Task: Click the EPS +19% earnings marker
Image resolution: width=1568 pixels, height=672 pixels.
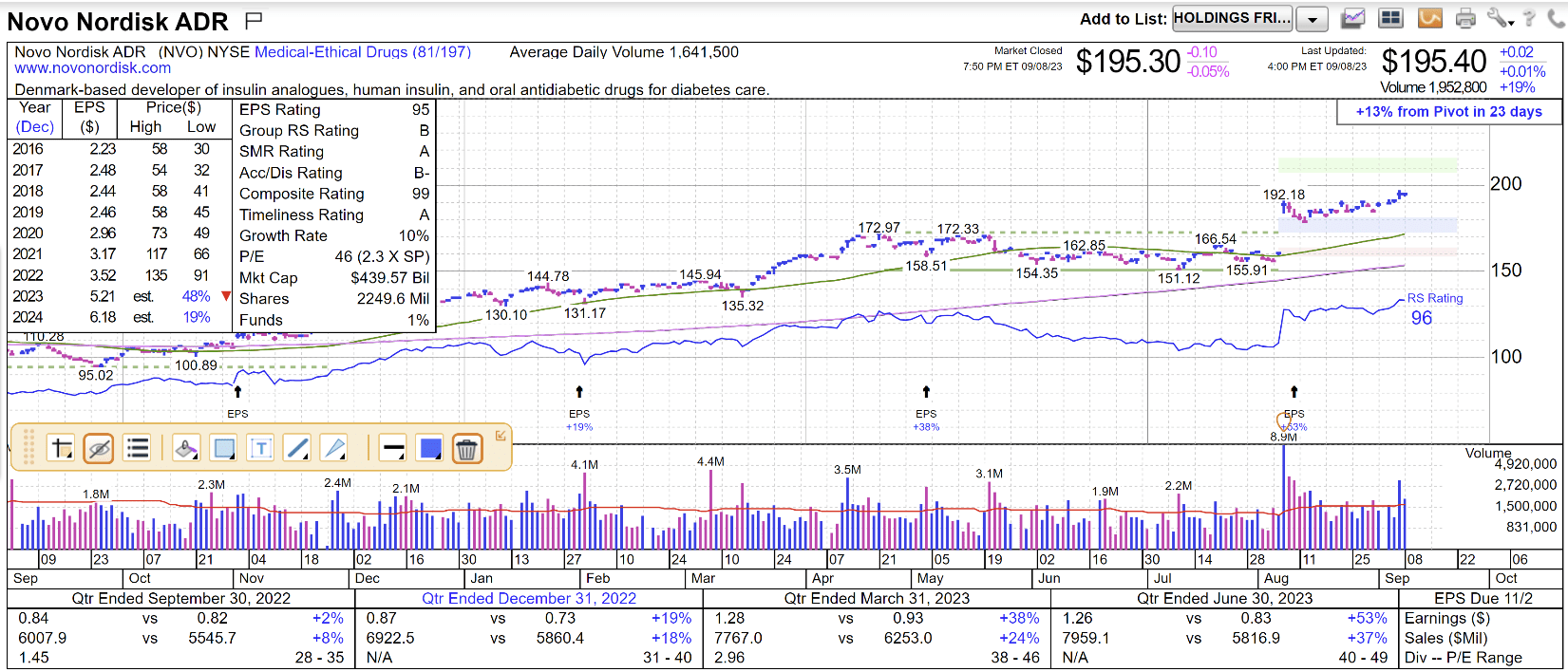Action: tap(579, 420)
